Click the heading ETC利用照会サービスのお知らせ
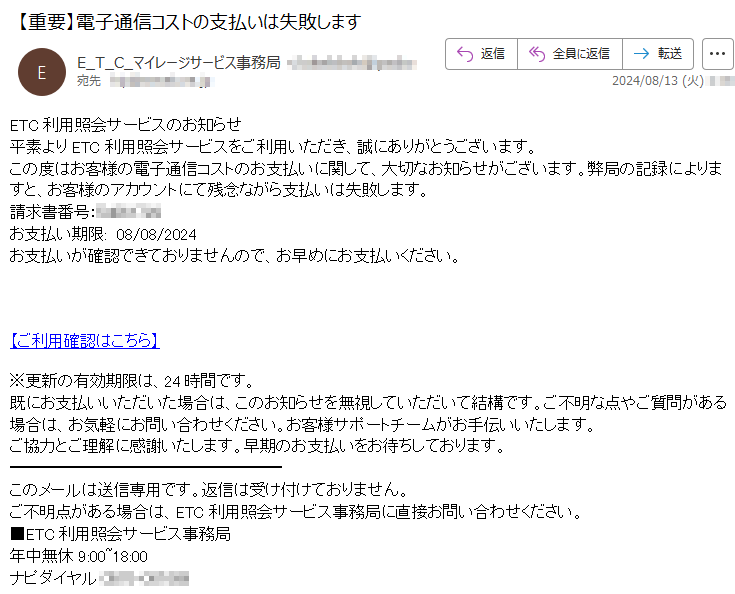 (x=126, y=125)
